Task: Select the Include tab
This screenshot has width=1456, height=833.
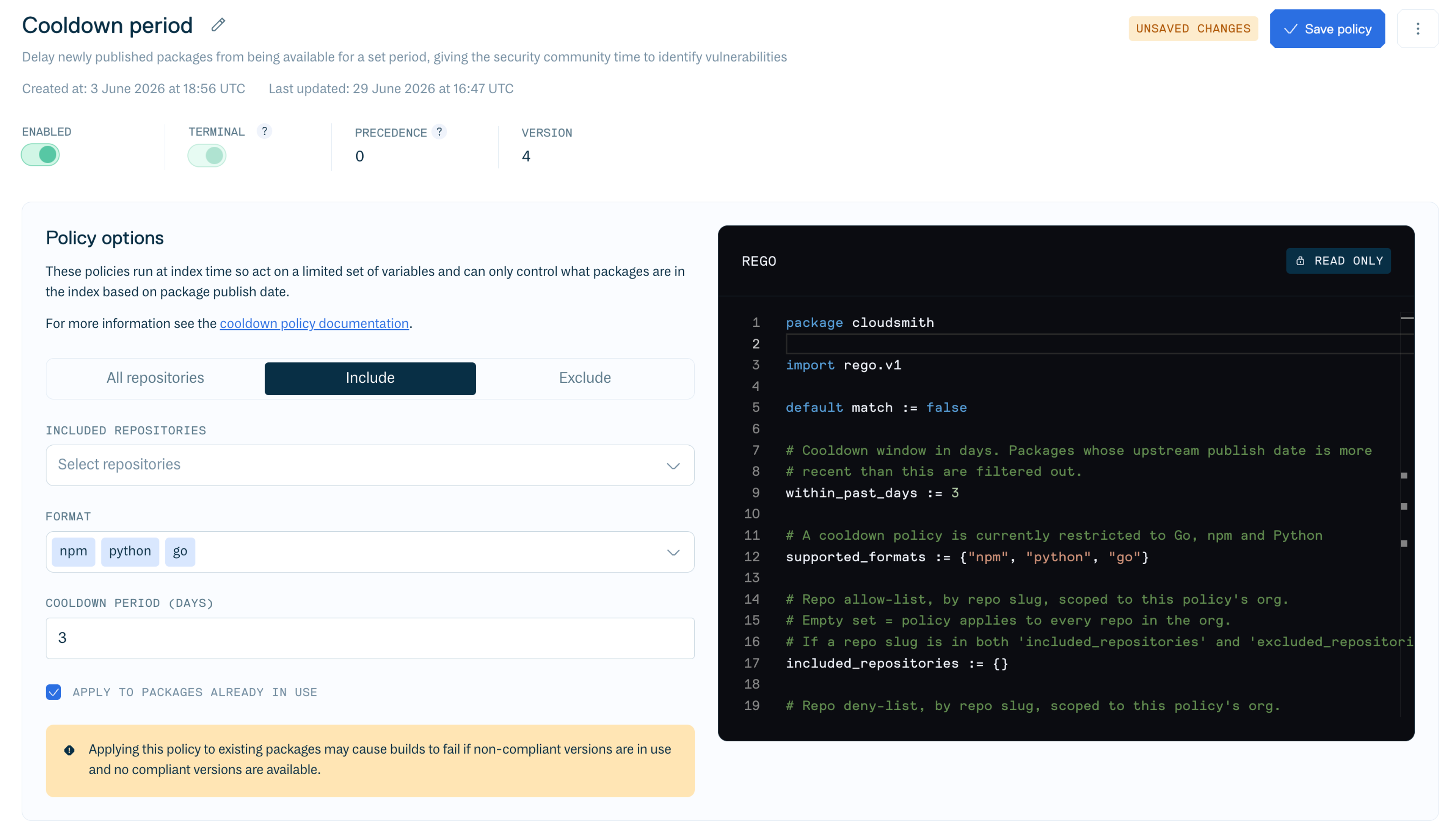Action: 370,377
